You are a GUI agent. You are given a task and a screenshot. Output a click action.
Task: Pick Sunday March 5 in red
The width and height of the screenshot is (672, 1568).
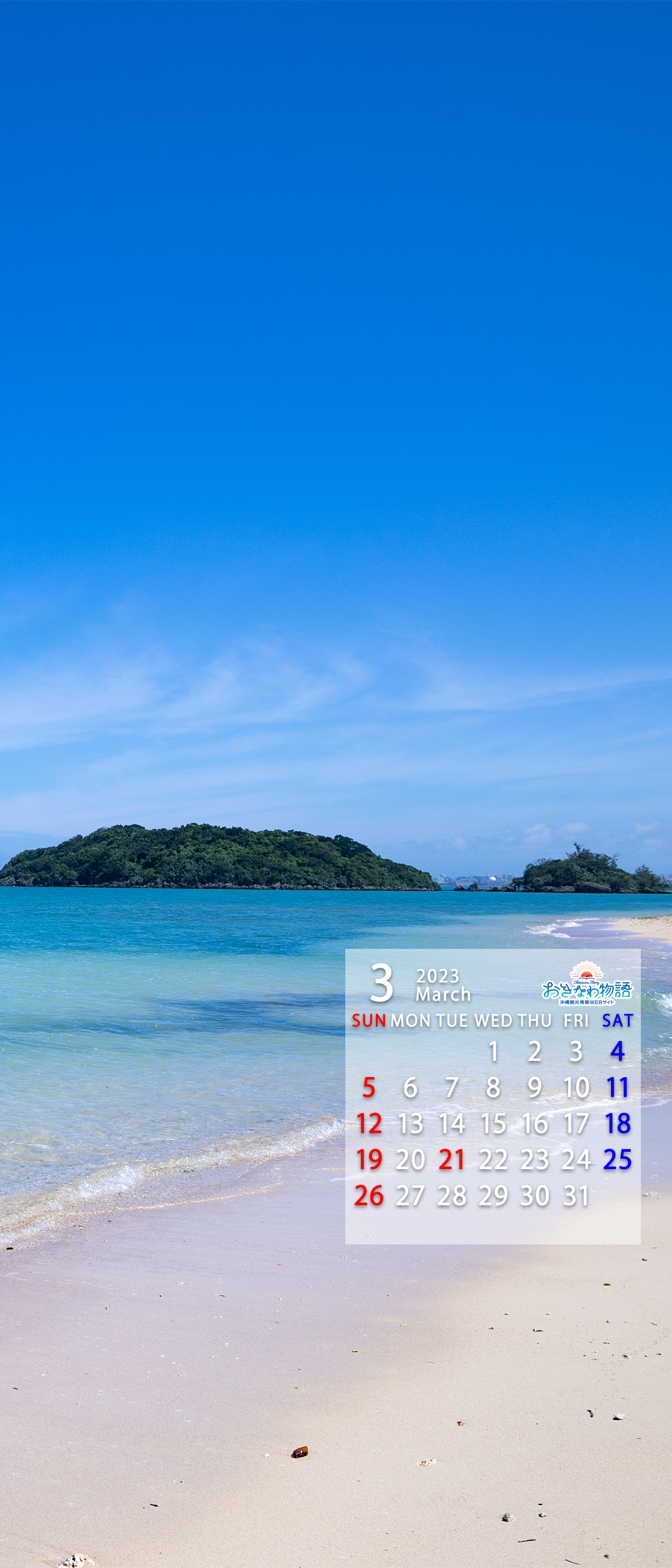369,1088
